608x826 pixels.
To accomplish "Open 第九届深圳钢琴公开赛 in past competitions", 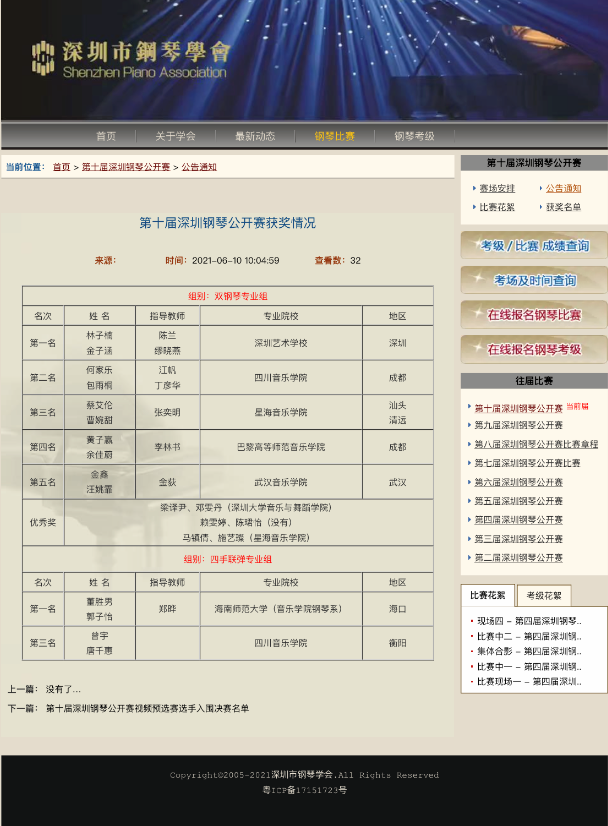I will [x=518, y=426].
